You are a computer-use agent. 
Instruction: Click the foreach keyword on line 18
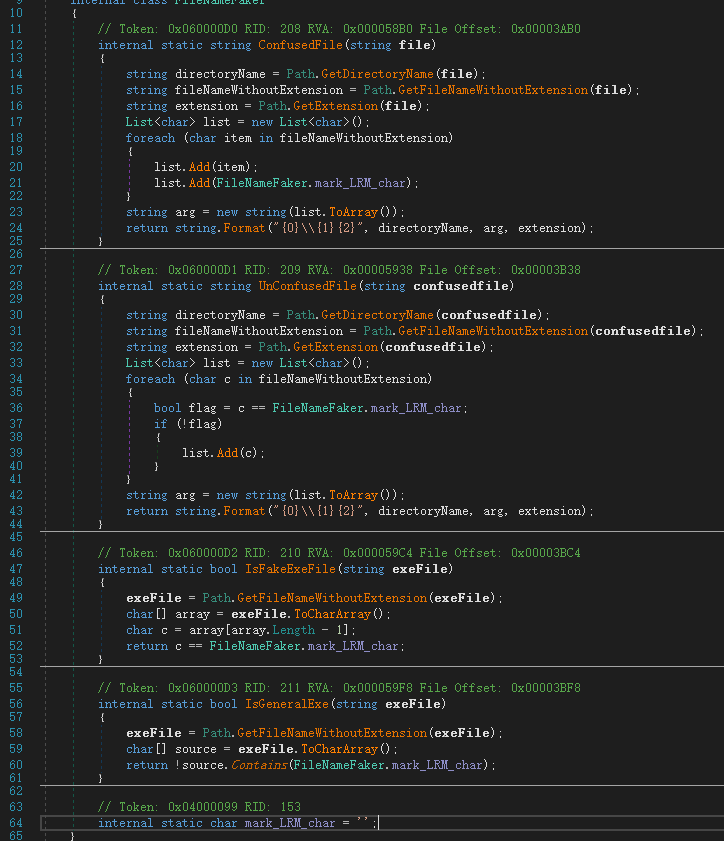coord(150,138)
